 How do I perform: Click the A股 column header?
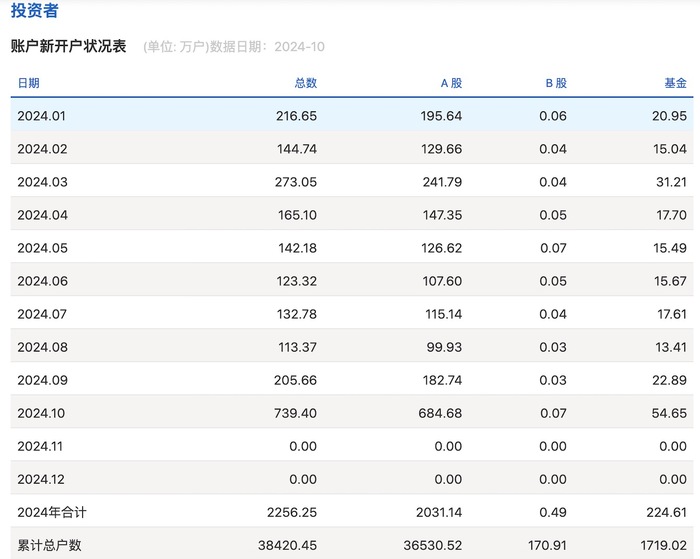[x=451, y=83]
